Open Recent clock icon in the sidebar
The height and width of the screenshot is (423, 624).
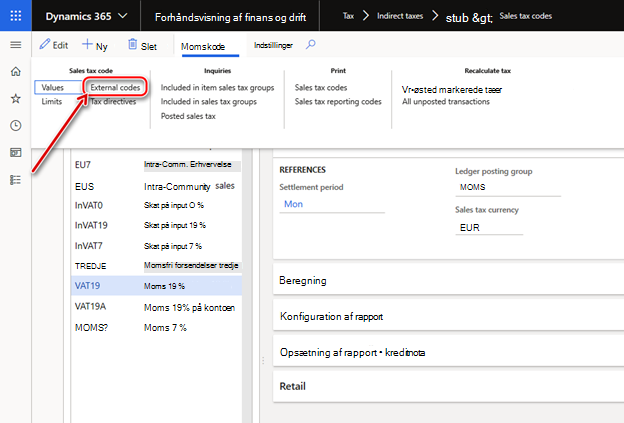[16, 126]
